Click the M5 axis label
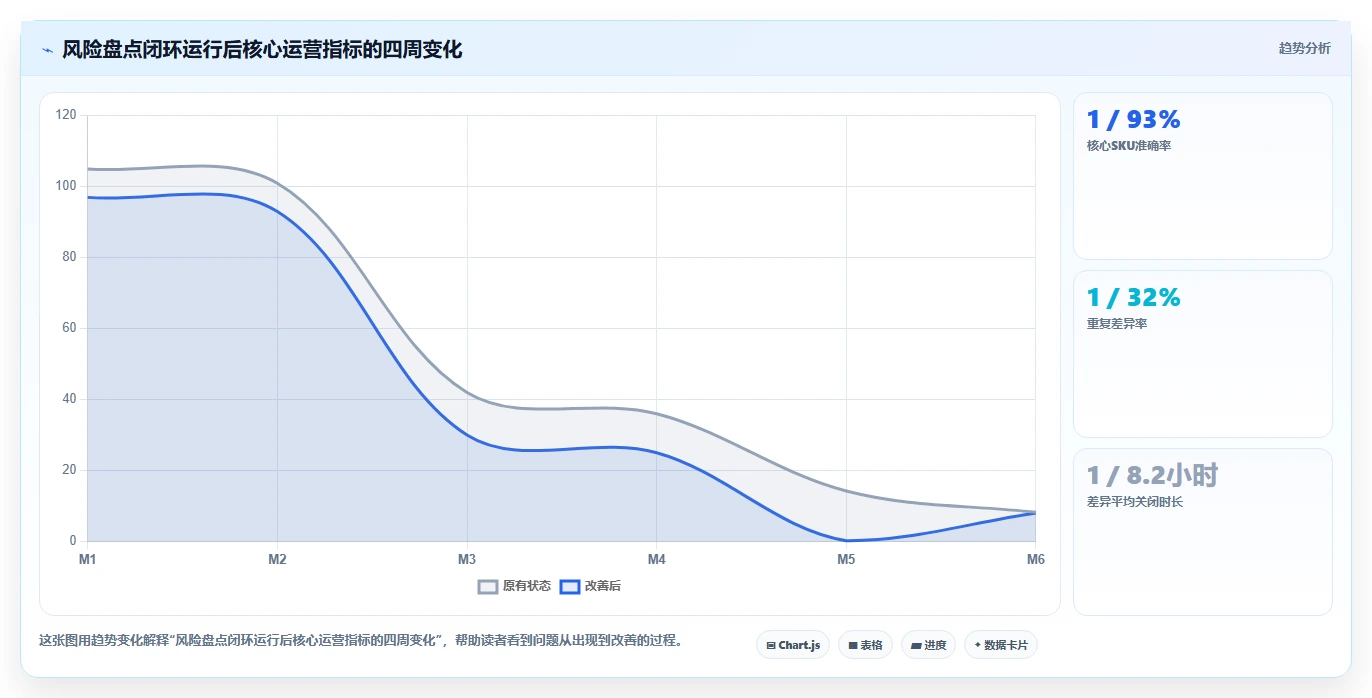1372x698 pixels. coord(846,559)
